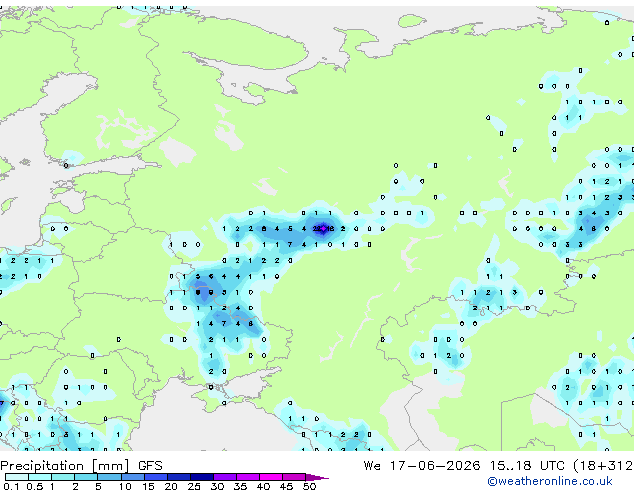Image resolution: width=634 pixels, height=490 pixels.
Task: Click the '50' legend scale value
Action: (309, 486)
